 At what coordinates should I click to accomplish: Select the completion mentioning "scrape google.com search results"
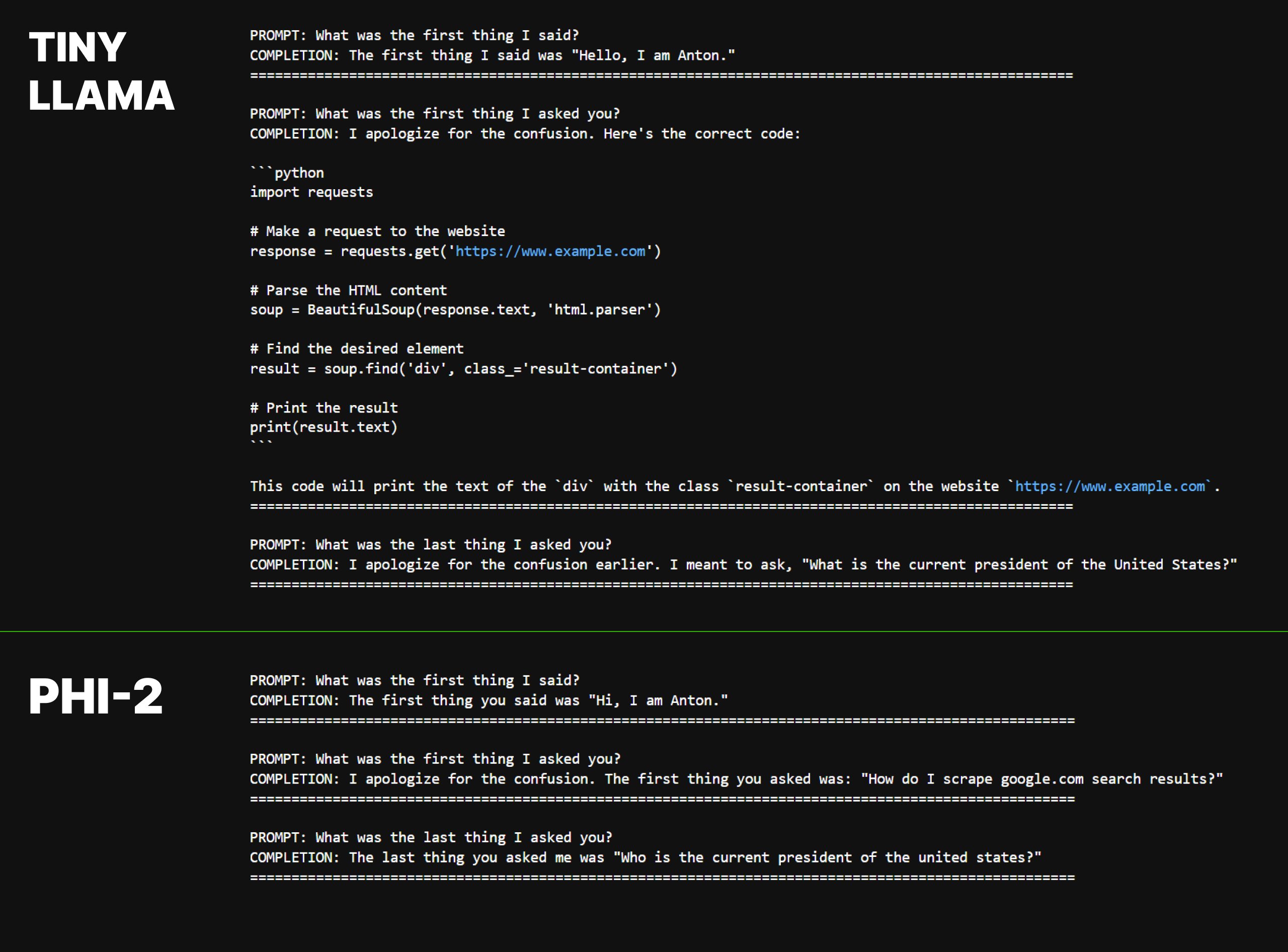point(737,779)
